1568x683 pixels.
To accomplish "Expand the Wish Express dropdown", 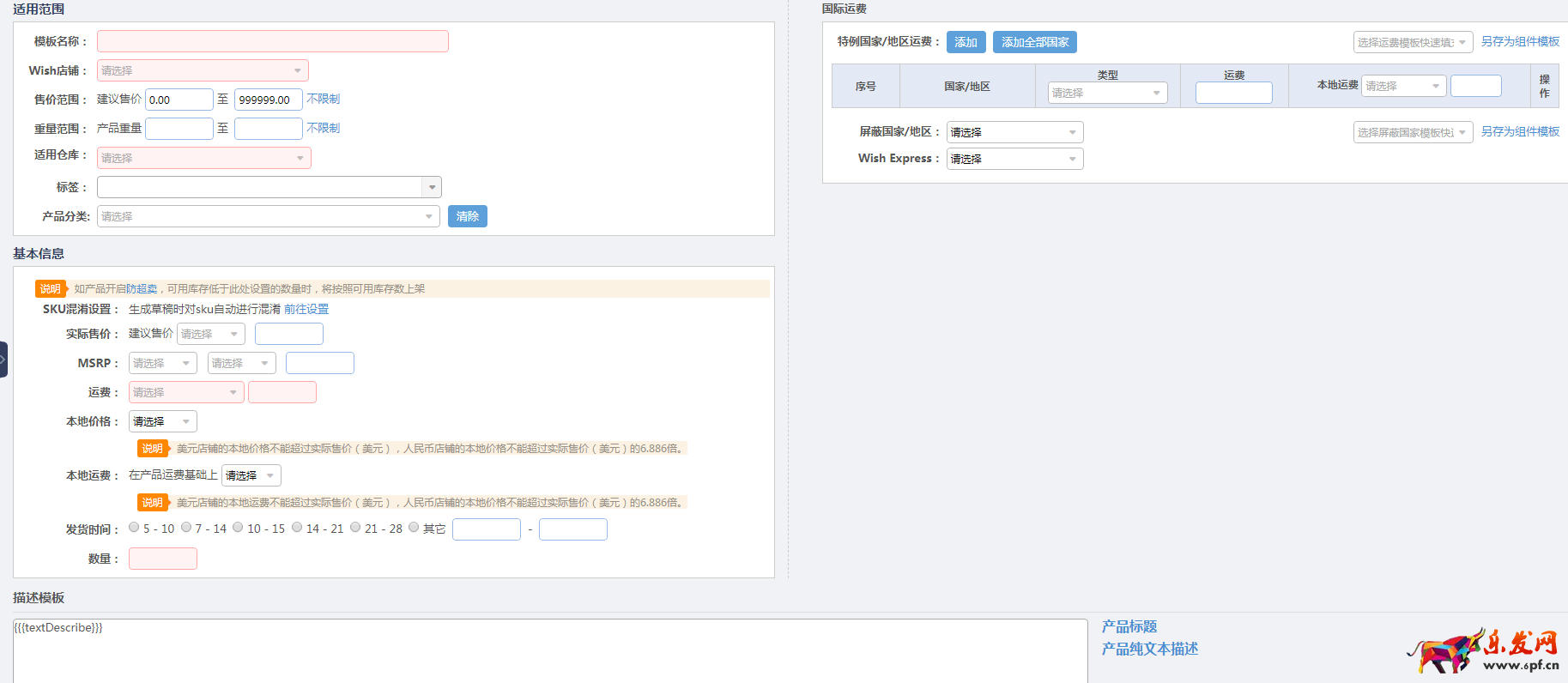I will [x=1014, y=159].
